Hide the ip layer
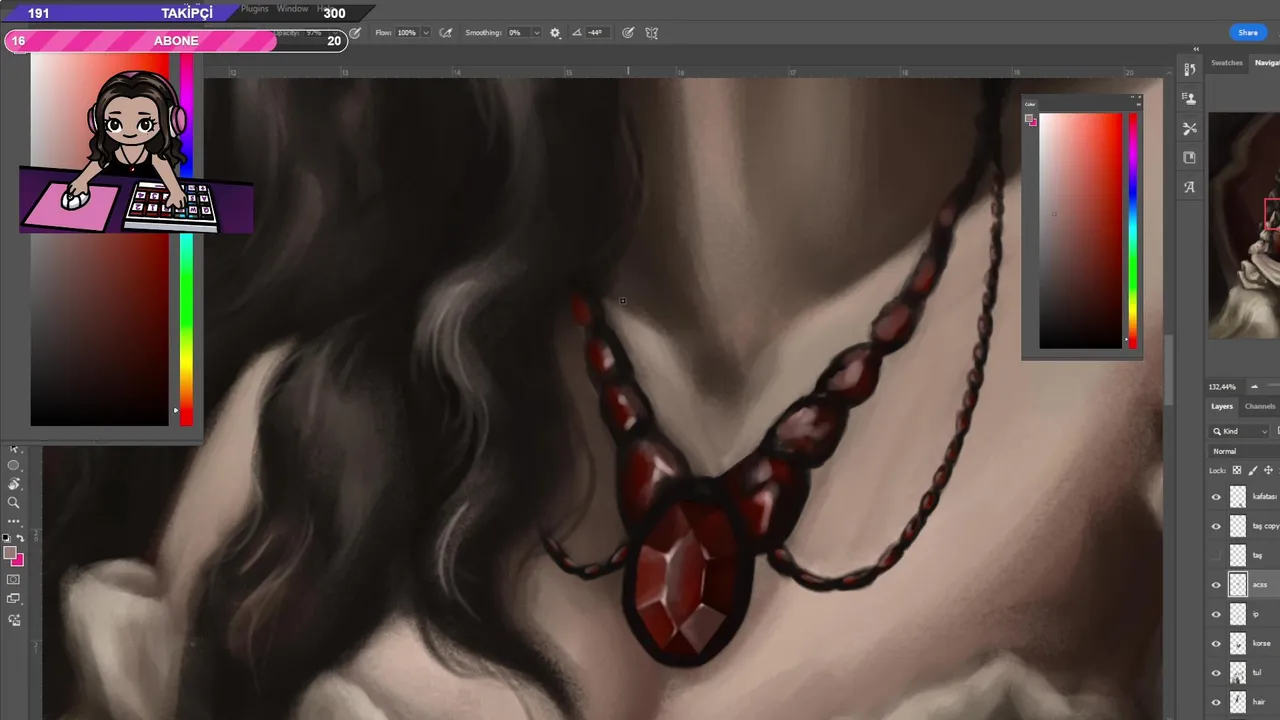 [x=1216, y=614]
